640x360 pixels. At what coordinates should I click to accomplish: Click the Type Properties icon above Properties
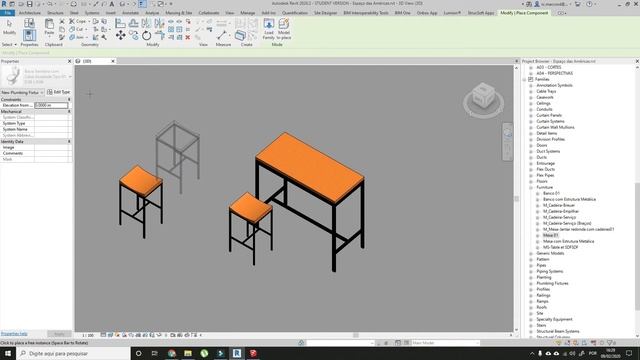[x=29, y=23]
